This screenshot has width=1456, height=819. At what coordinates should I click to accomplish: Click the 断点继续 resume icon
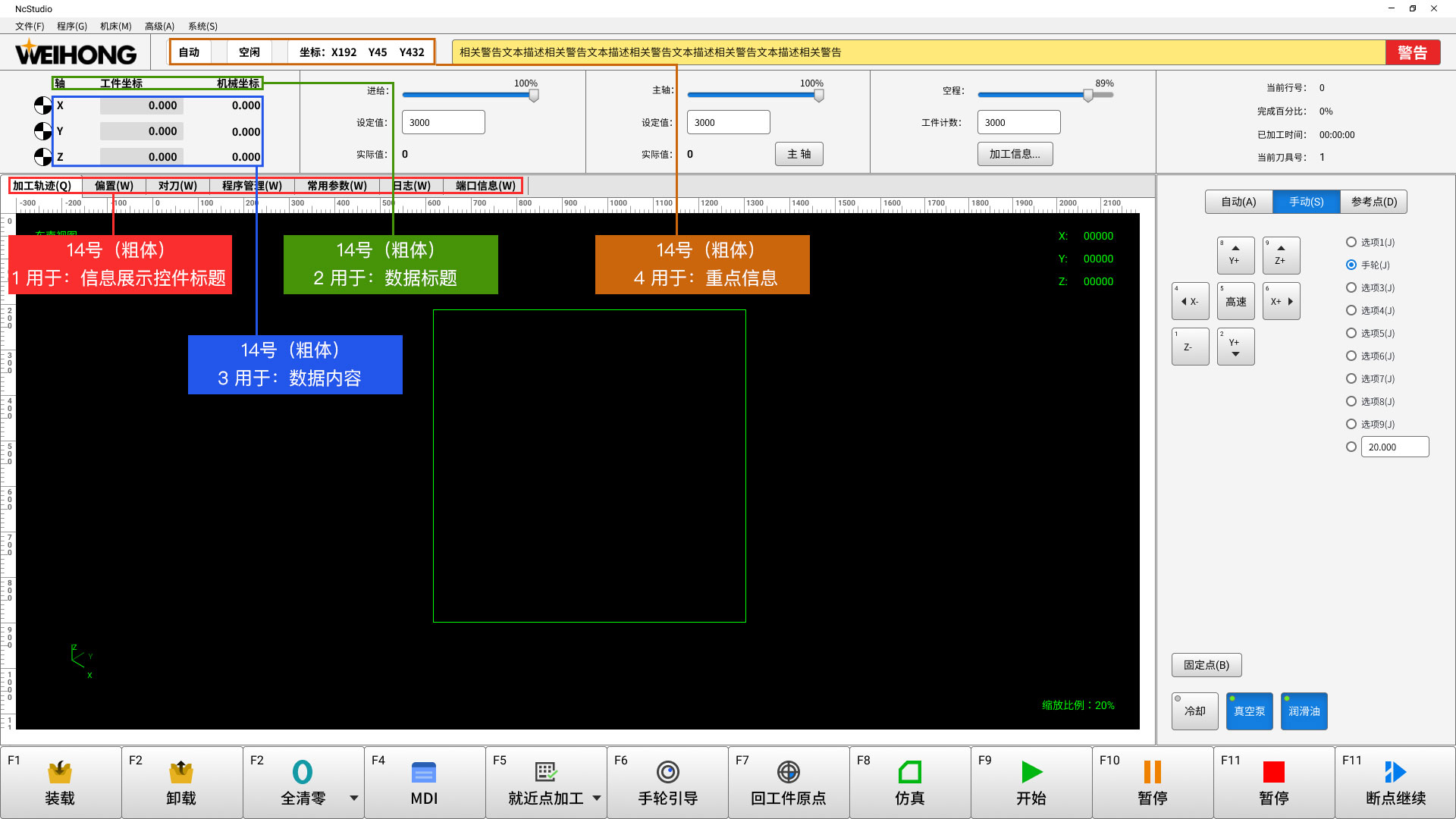coord(1395,772)
